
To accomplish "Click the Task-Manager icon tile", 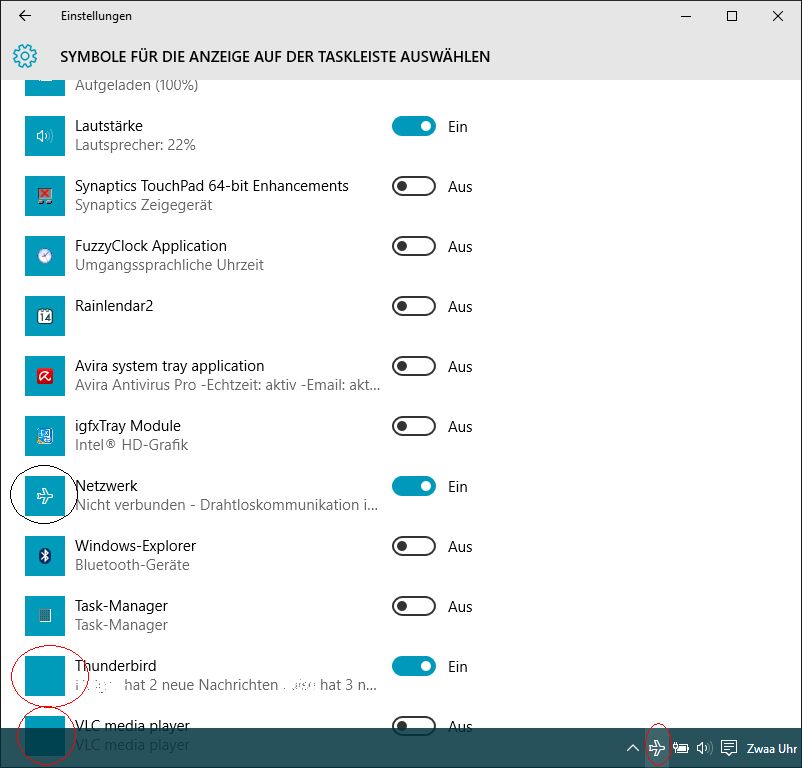I will point(45,616).
